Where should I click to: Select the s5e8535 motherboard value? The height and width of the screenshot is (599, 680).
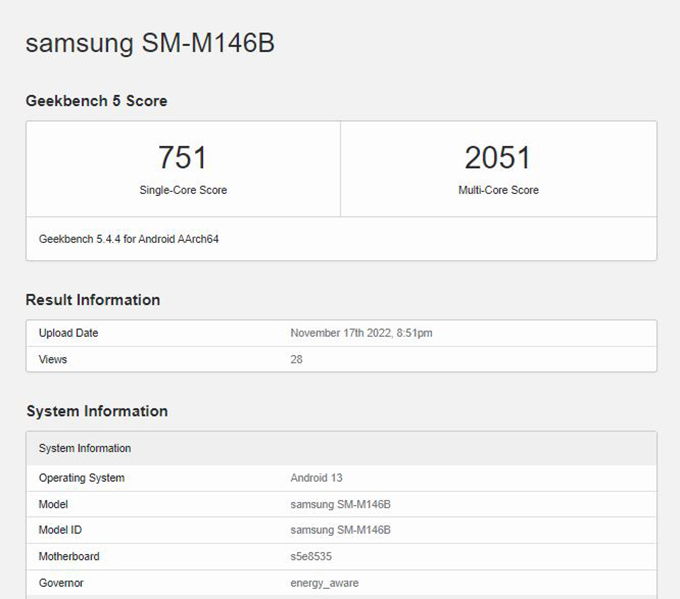311,556
